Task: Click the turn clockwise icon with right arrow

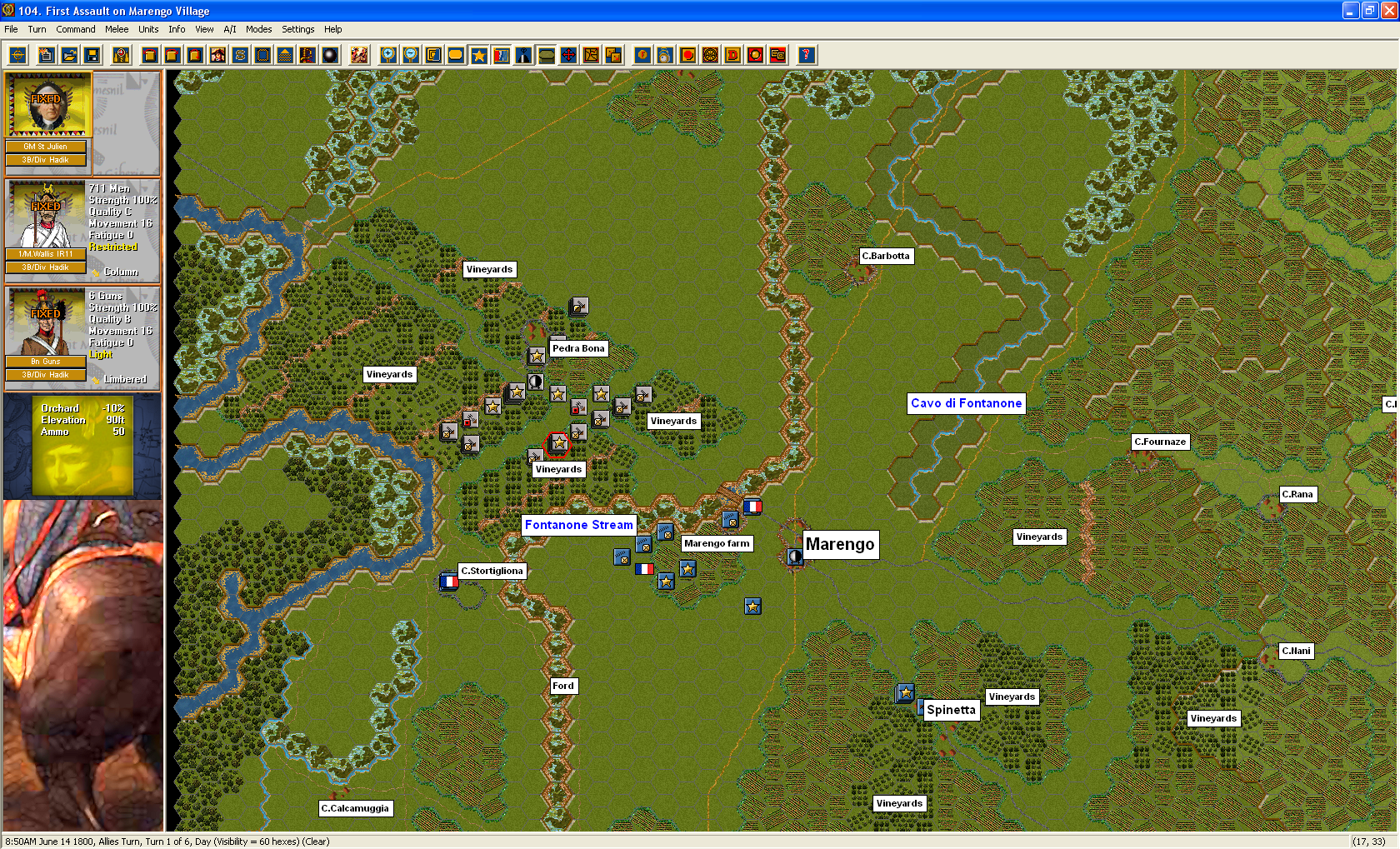Action: click(x=172, y=55)
